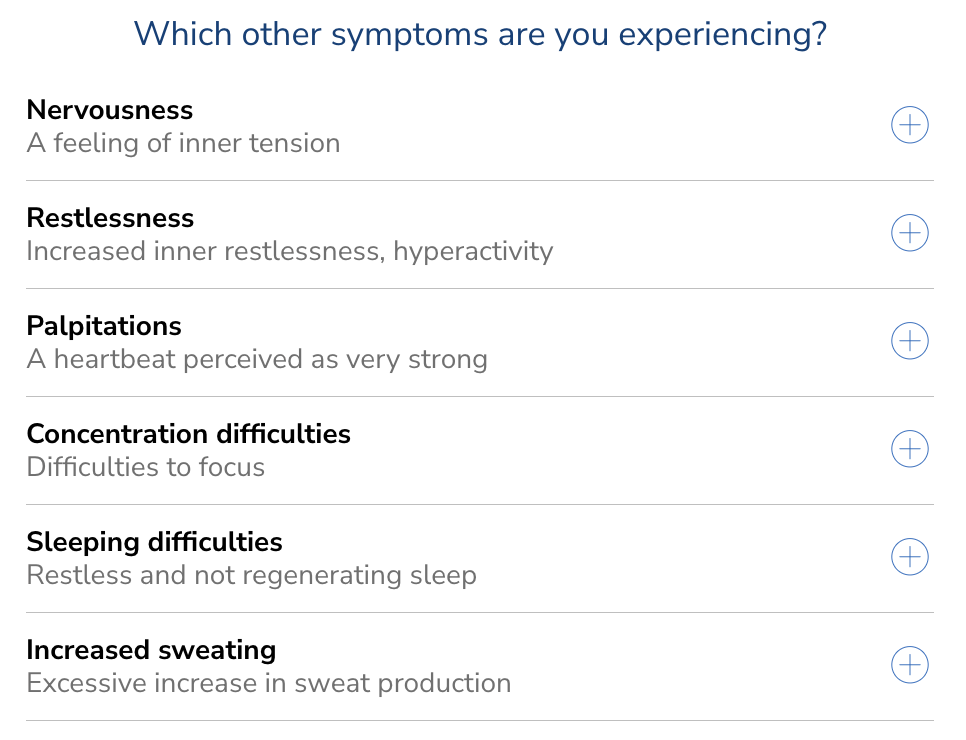
Task: Click "Restless and not regenerating sleep" text
Action: [251, 576]
